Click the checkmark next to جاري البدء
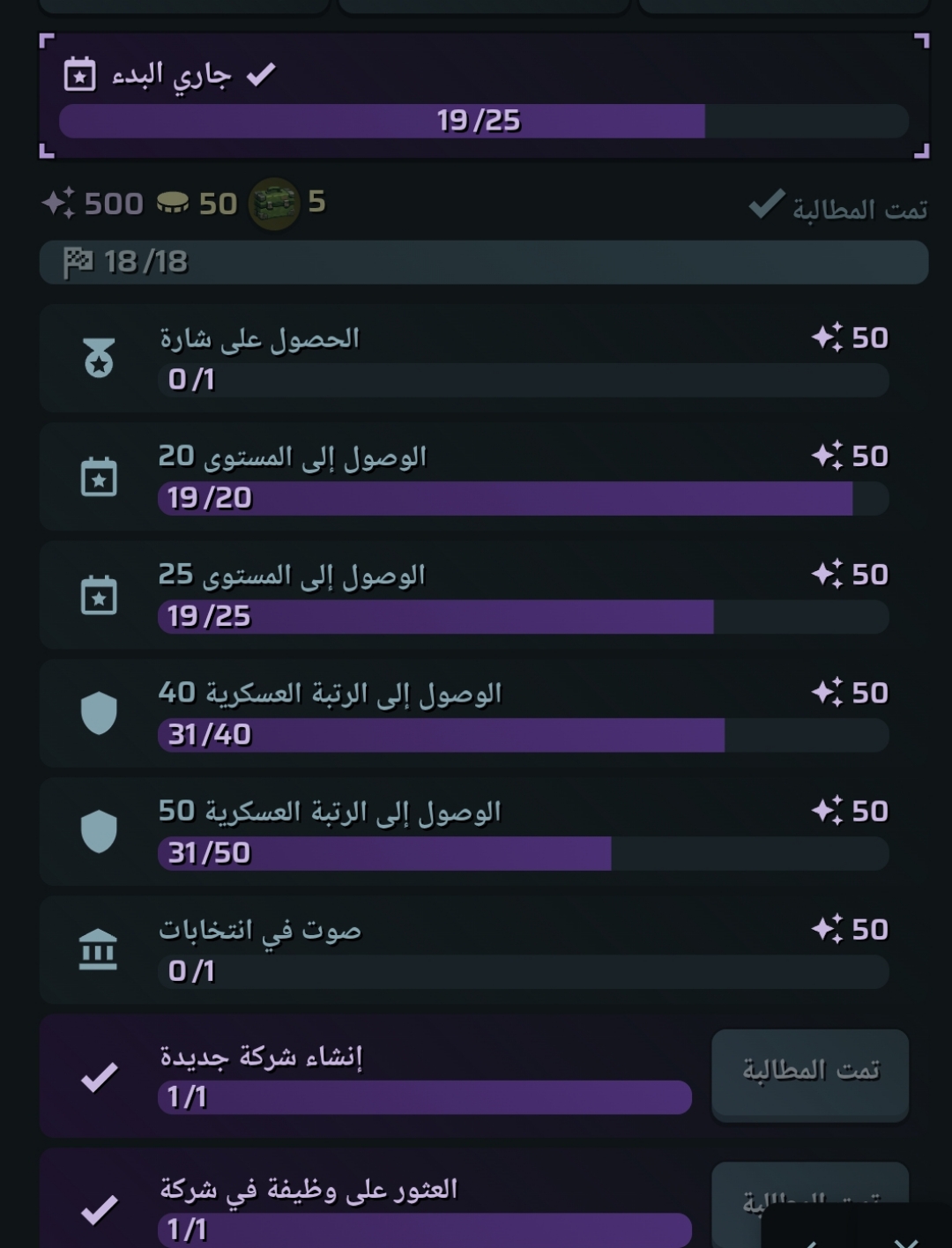 coord(261,75)
